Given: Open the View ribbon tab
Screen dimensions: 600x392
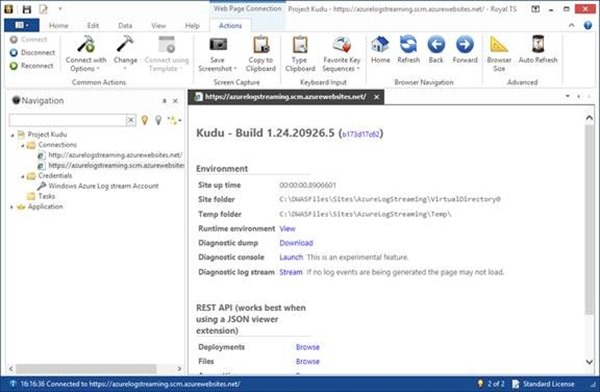Looking at the screenshot, I should 158,25.
